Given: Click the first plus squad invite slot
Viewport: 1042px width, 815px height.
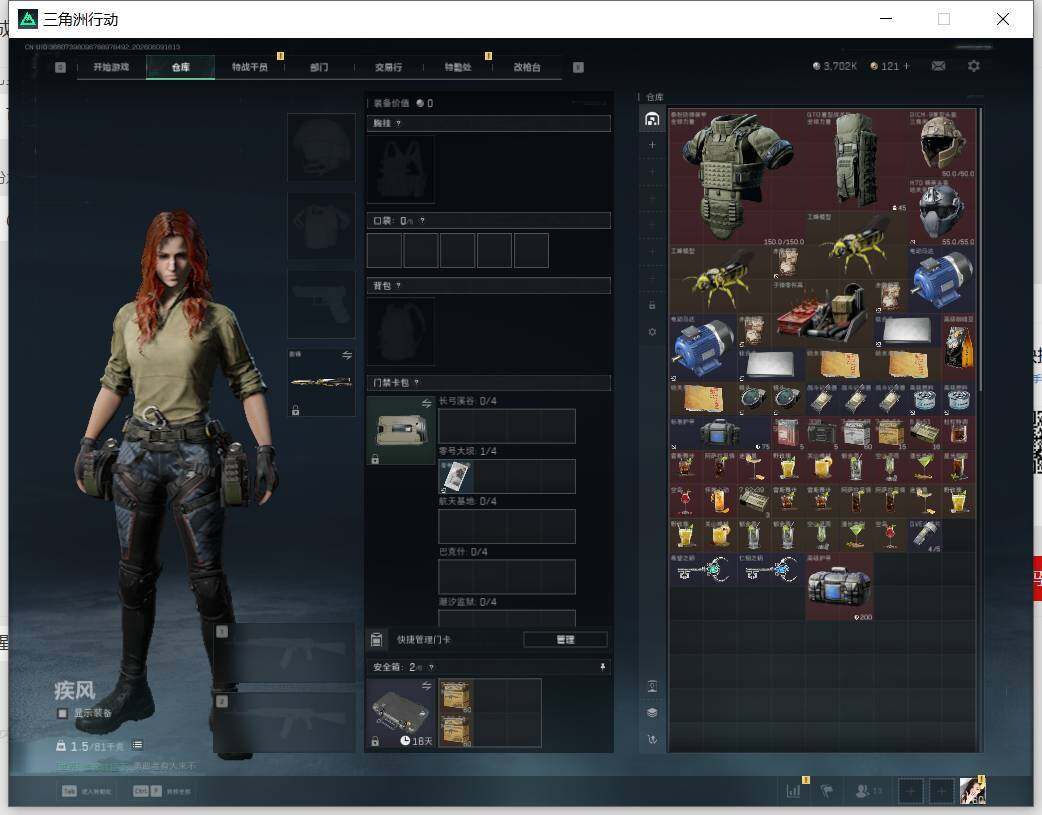Looking at the screenshot, I should (x=910, y=790).
